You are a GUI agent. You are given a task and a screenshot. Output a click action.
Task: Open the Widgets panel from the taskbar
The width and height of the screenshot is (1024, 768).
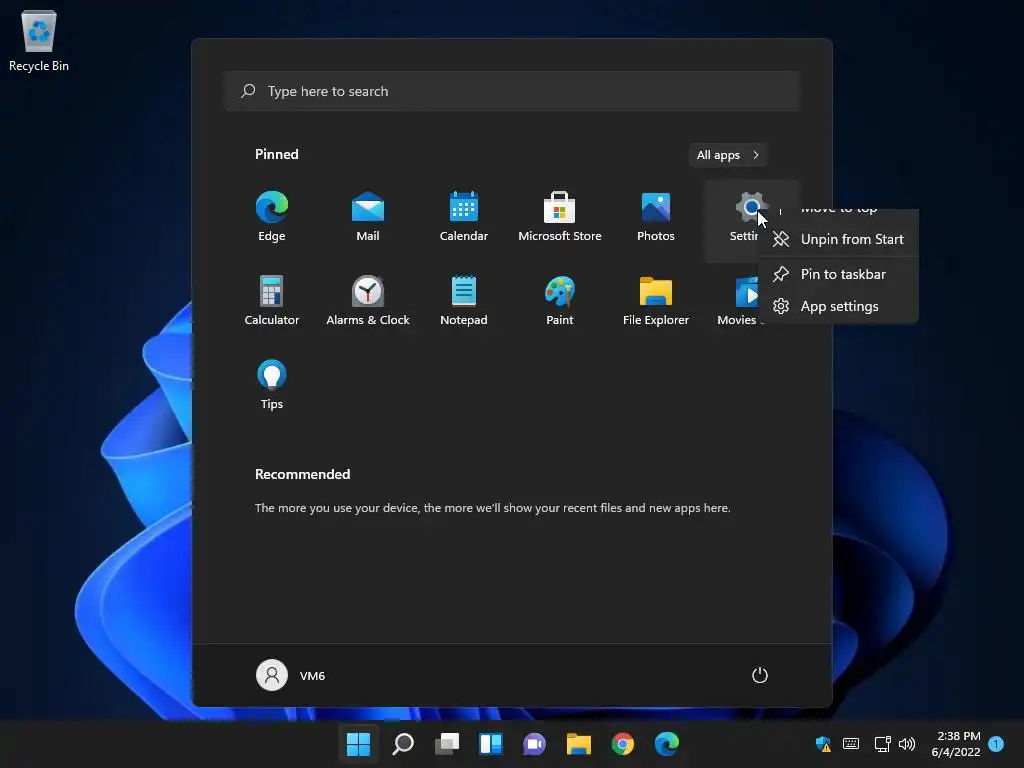[x=491, y=744]
